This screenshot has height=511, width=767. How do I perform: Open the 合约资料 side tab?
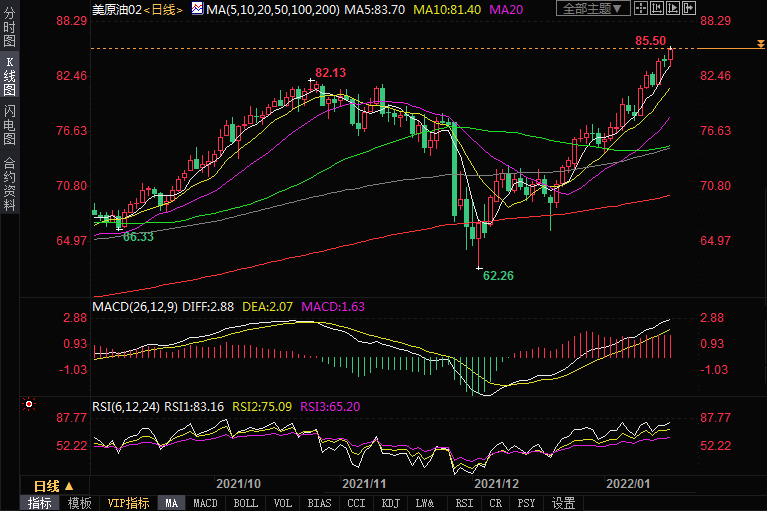[10, 185]
